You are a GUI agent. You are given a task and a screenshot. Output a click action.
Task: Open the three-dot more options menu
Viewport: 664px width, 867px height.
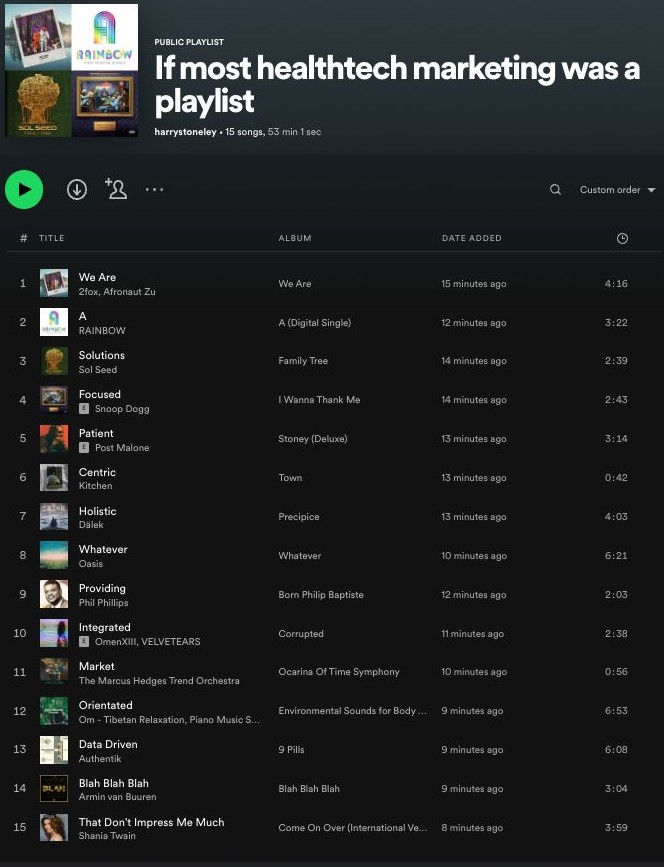click(x=154, y=189)
